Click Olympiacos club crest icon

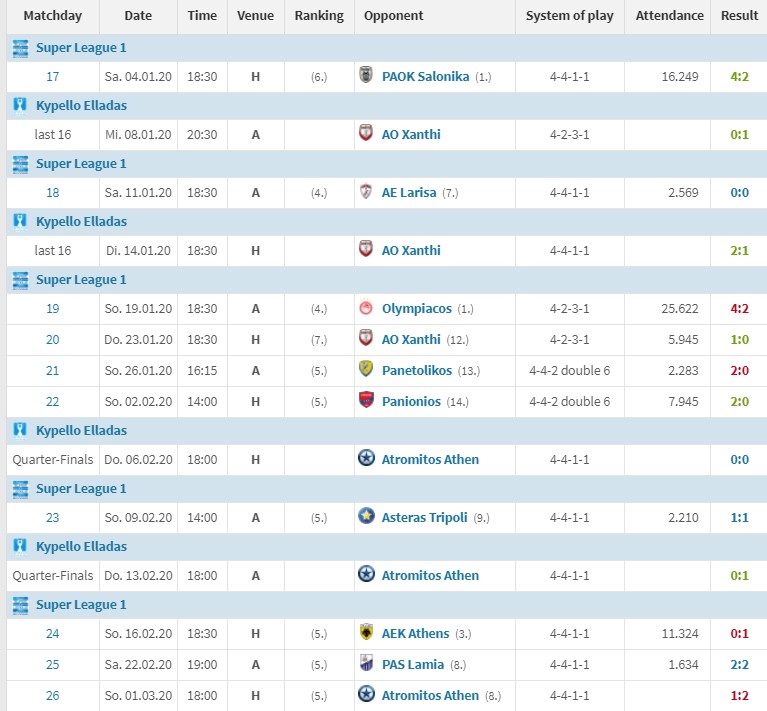coord(366,308)
